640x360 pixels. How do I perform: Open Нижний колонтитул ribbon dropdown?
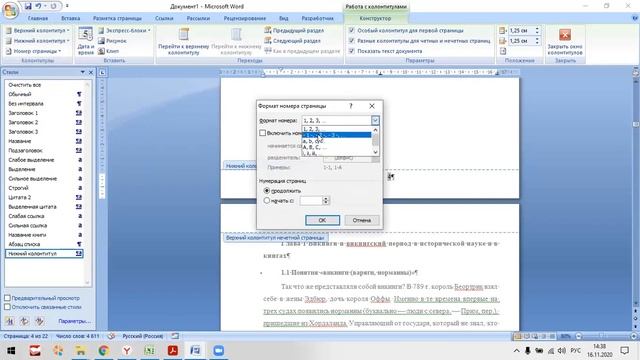(x=37, y=41)
